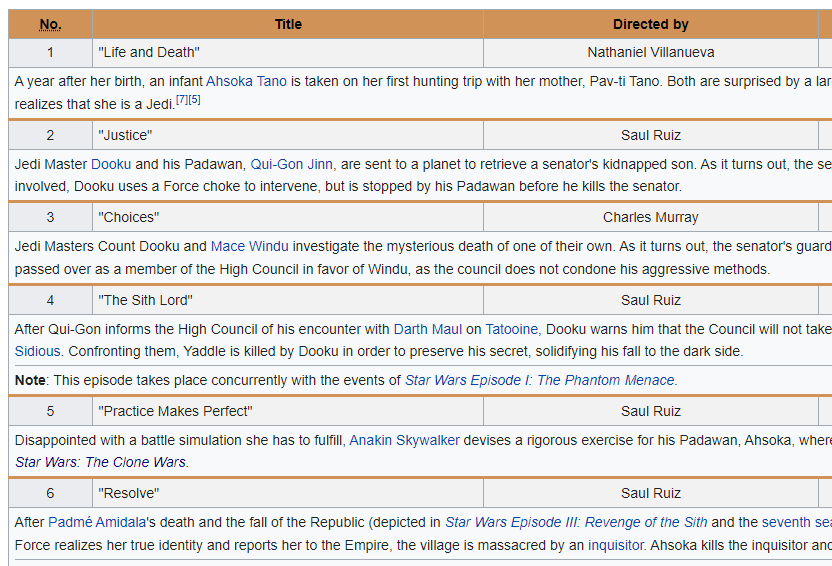The height and width of the screenshot is (566, 832).
Task: Select "The Sith Lord" title cell
Action: pos(288,300)
